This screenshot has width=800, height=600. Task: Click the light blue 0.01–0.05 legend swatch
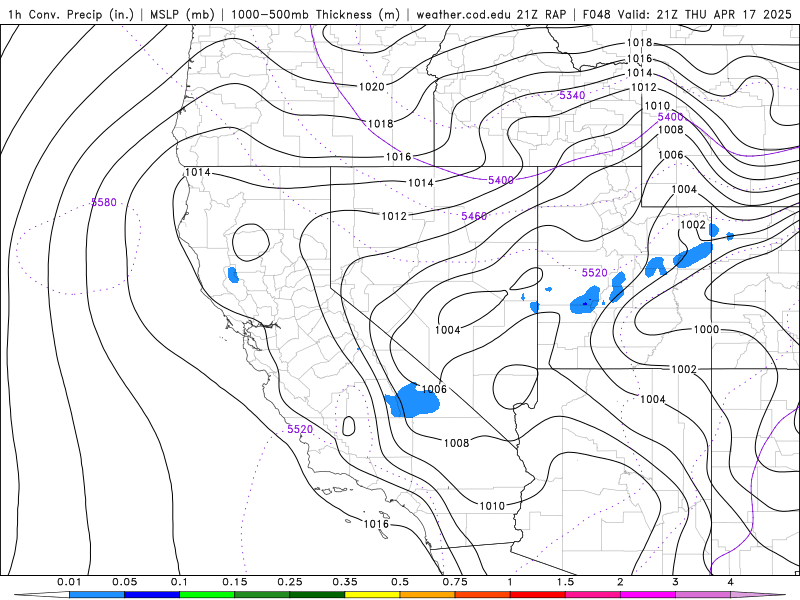[x=97, y=595]
